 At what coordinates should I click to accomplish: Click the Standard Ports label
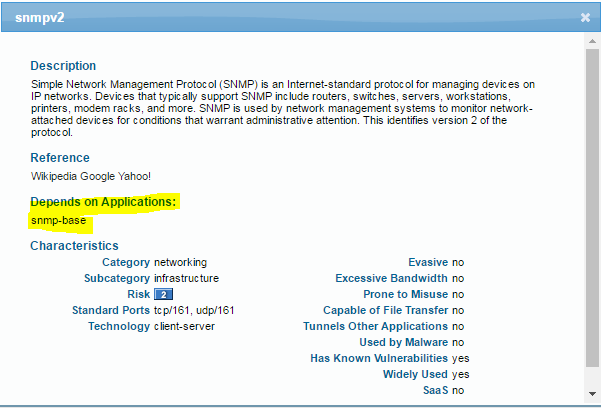click(x=111, y=310)
